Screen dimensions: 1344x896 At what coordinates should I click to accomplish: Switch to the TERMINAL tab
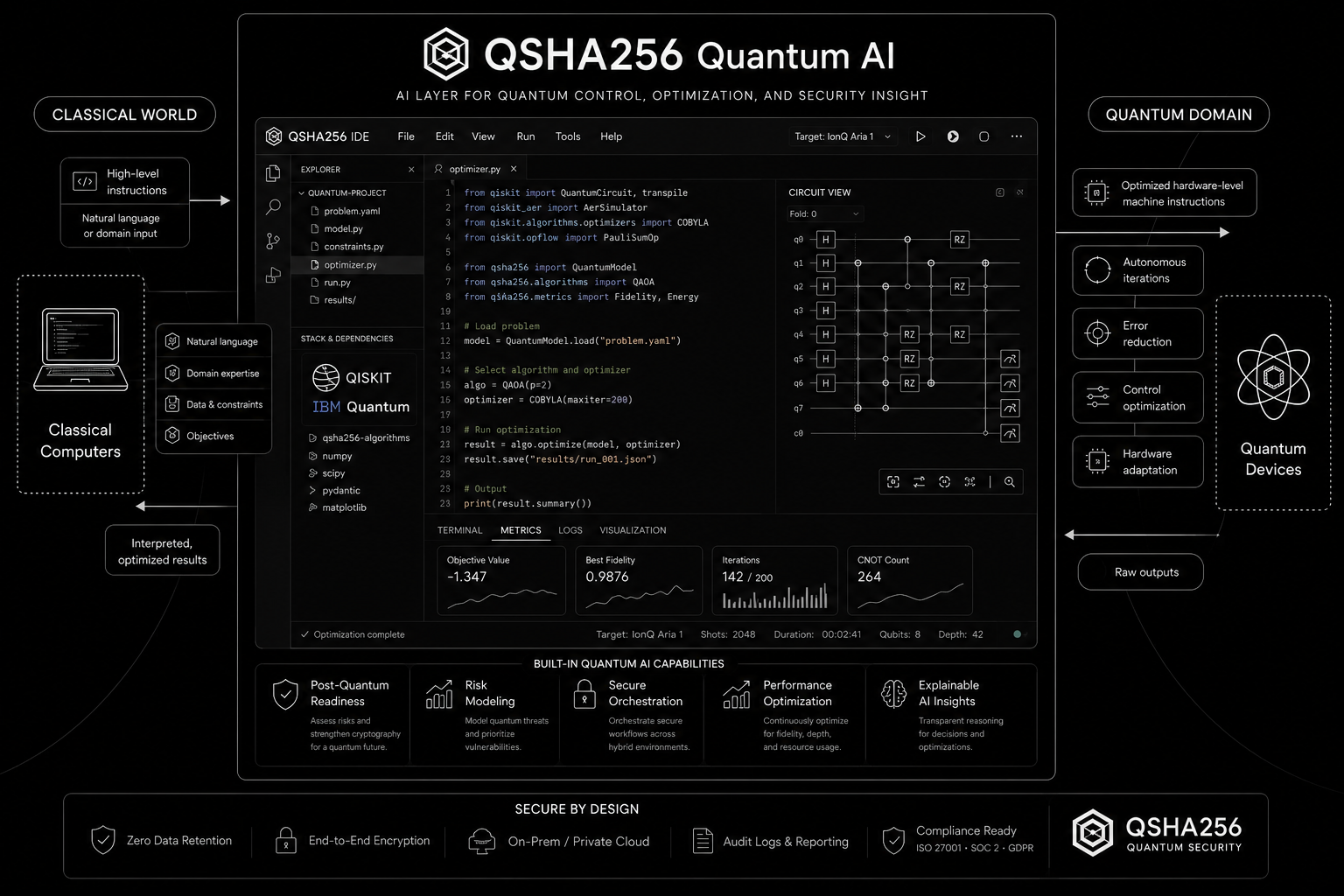[459, 530]
